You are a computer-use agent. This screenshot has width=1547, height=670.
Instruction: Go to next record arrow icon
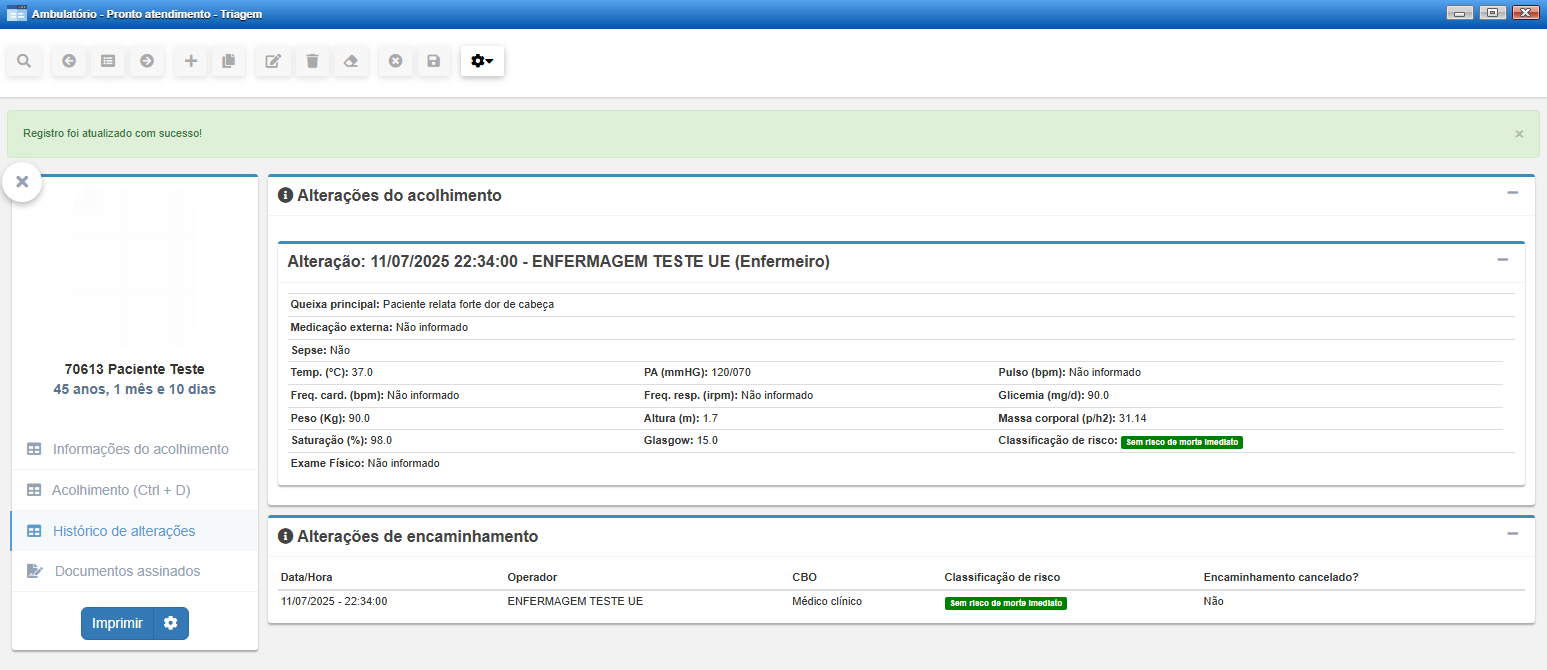pos(147,61)
